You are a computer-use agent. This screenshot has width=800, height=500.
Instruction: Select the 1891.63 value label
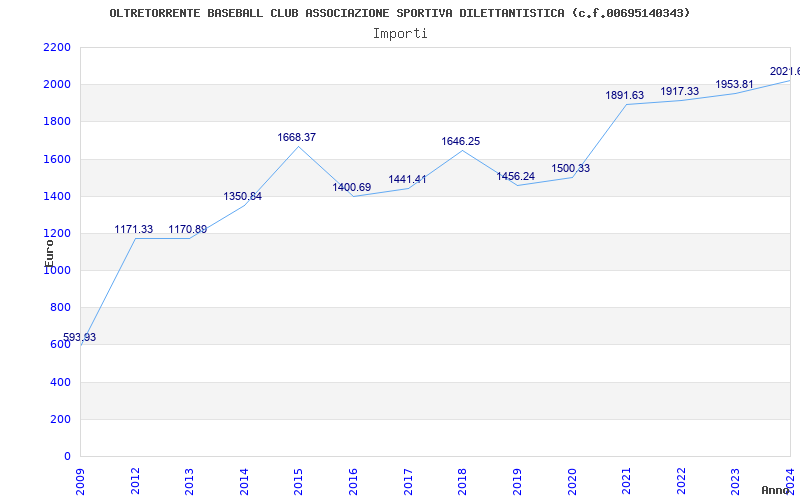[624, 95]
